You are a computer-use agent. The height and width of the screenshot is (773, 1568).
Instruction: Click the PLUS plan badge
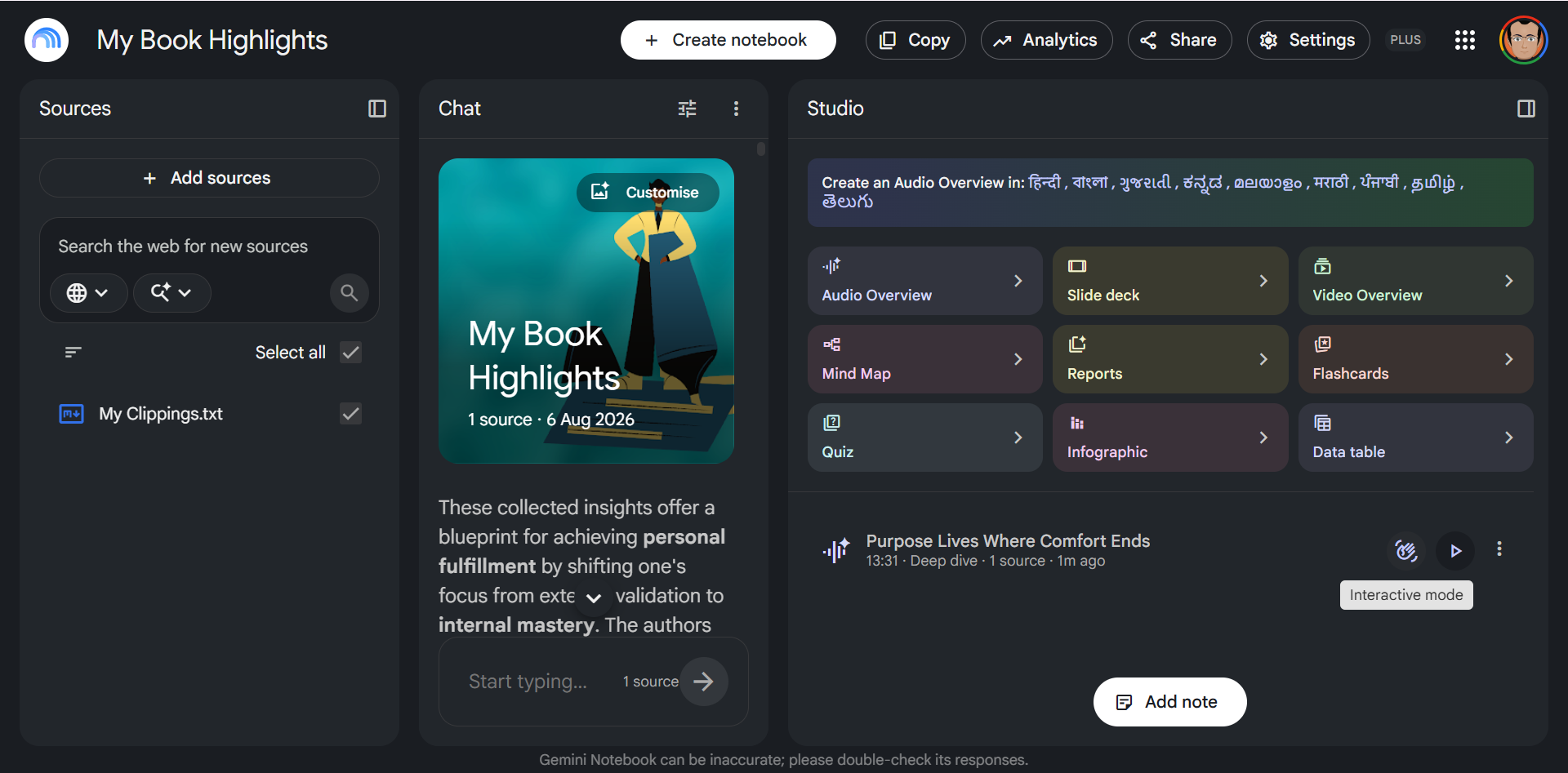coord(1405,40)
